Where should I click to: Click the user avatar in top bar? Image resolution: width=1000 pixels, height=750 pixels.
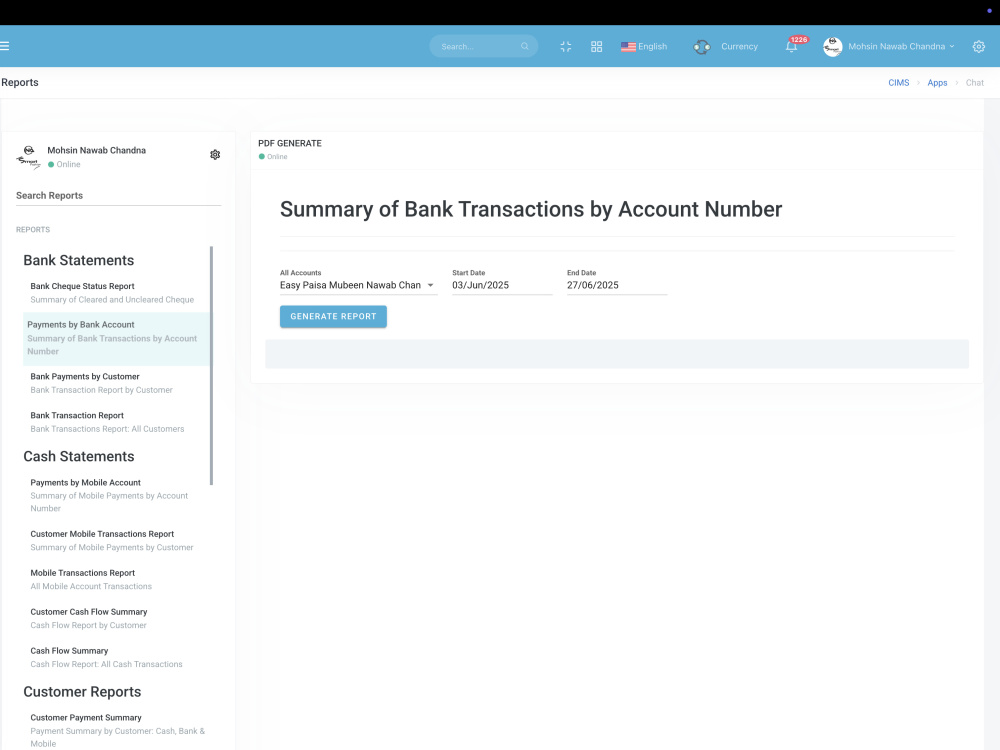coord(832,47)
